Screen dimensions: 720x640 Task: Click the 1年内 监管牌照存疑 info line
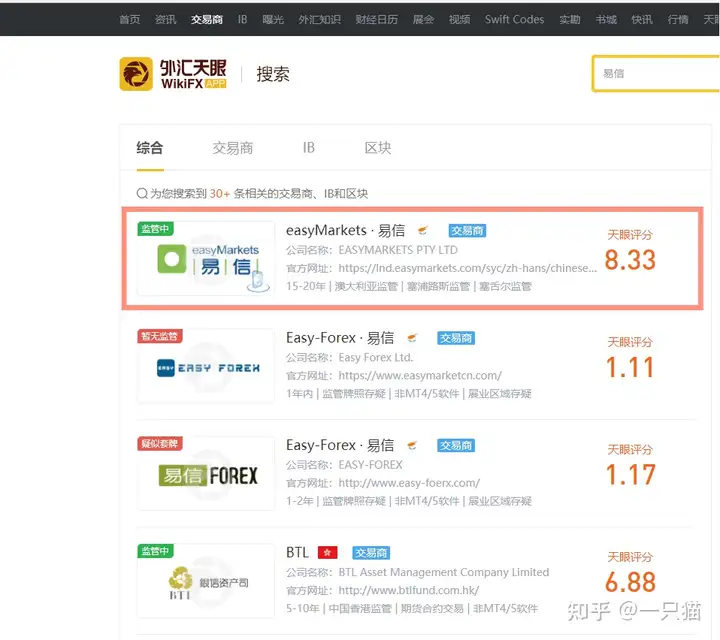pyautogui.click(x=409, y=394)
